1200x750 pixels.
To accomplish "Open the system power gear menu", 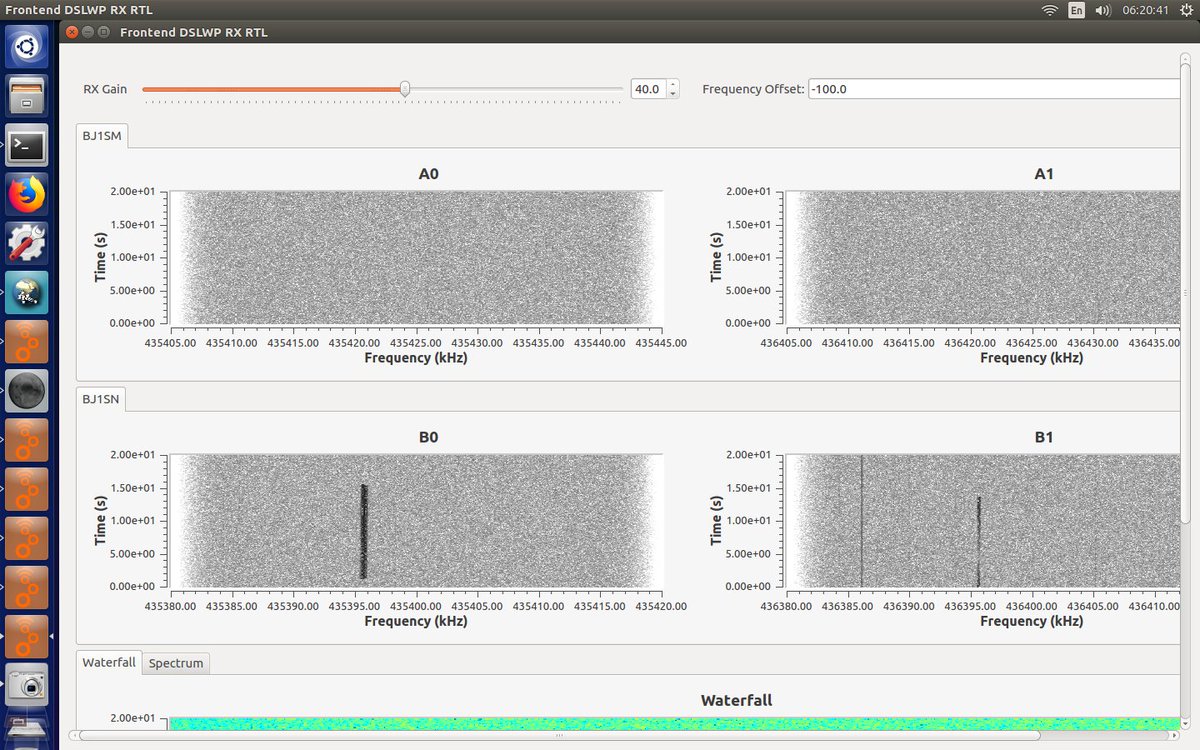I will [x=1184, y=10].
